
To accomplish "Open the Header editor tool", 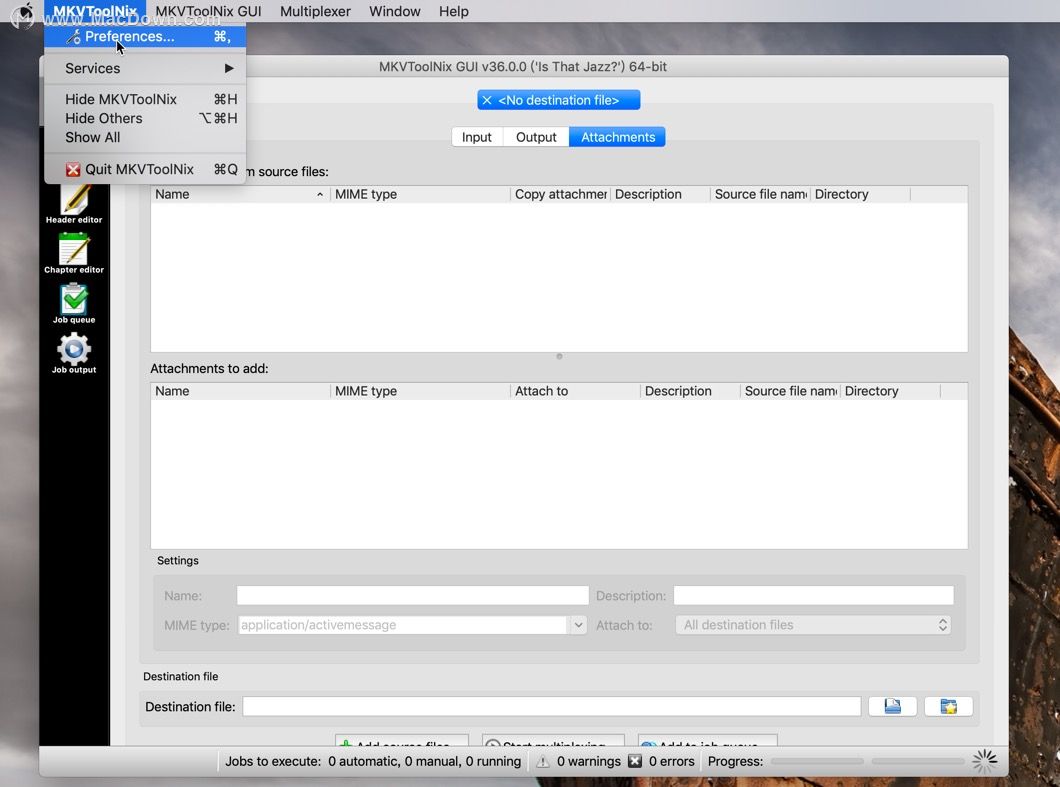I will pos(74,203).
